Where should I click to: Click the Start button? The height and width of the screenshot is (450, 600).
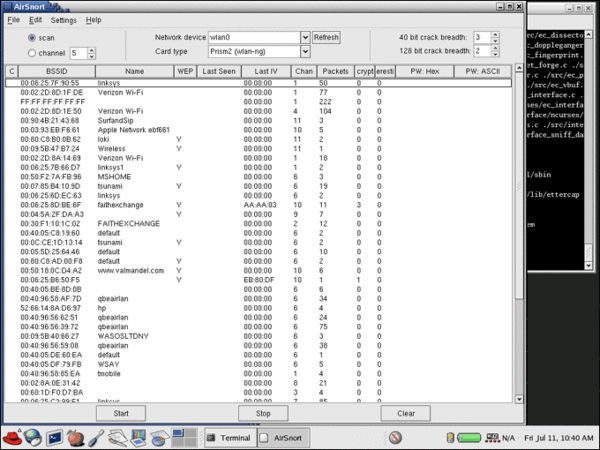click(121, 413)
